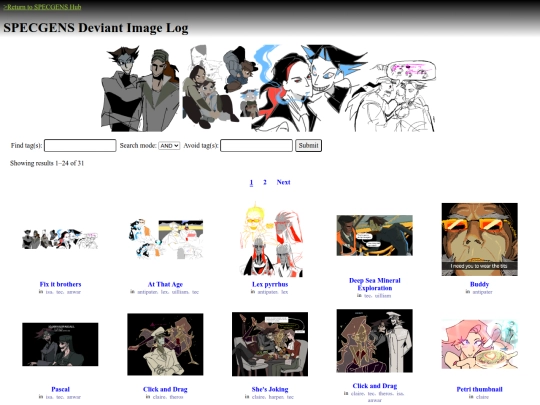
Task: Open the Fix it brothers title link
Action: click(x=60, y=284)
